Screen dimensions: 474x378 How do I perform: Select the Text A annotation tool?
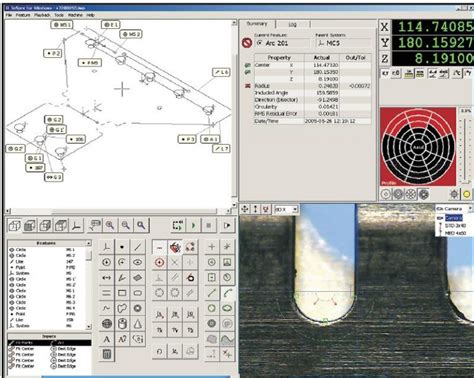107,339
